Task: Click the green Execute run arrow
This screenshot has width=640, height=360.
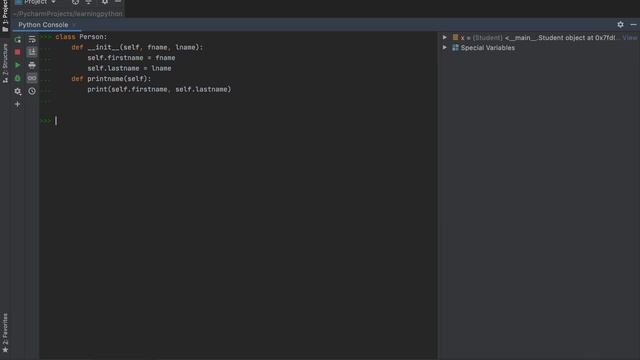Action: 18,65
